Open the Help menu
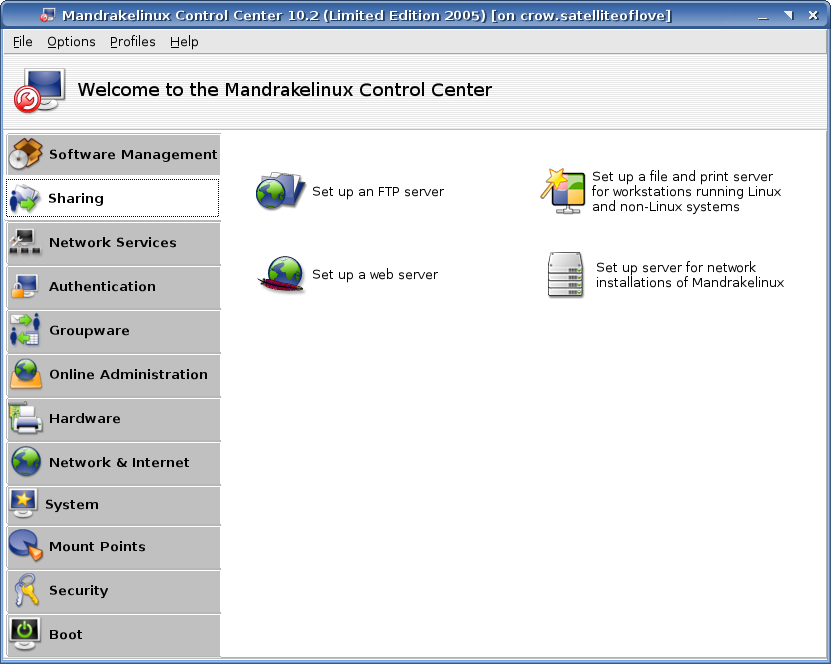The height and width of the screenshot is (664, 831). tap(184, 41)
